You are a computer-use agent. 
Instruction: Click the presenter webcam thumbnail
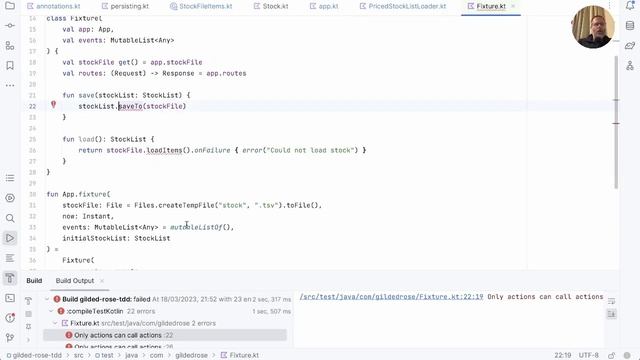coord(593,27)
